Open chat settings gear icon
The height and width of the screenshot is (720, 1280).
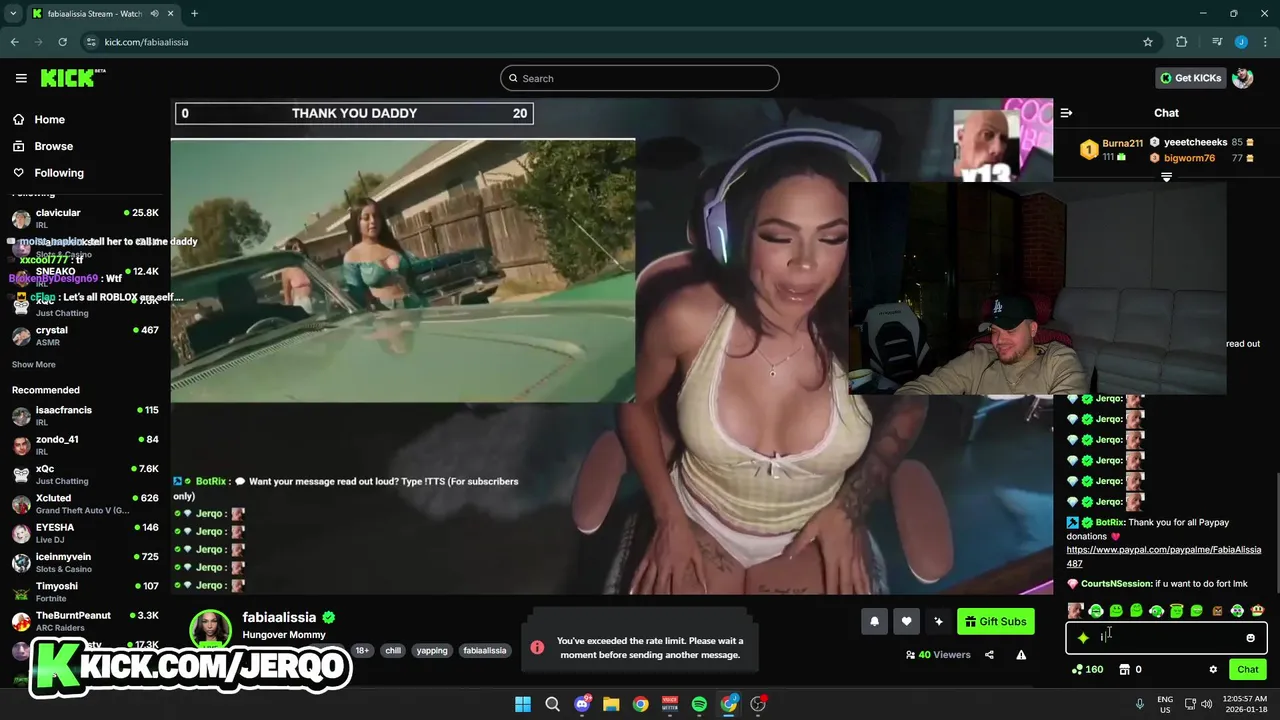(x=1213, y=669)
